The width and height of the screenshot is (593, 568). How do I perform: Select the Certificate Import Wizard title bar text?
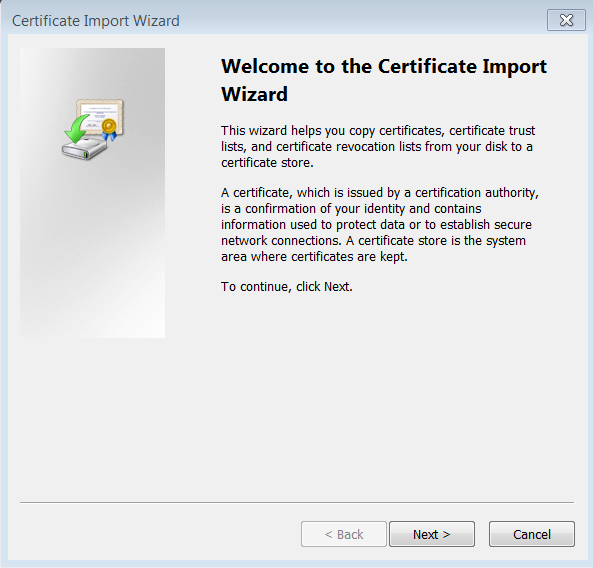96,21
